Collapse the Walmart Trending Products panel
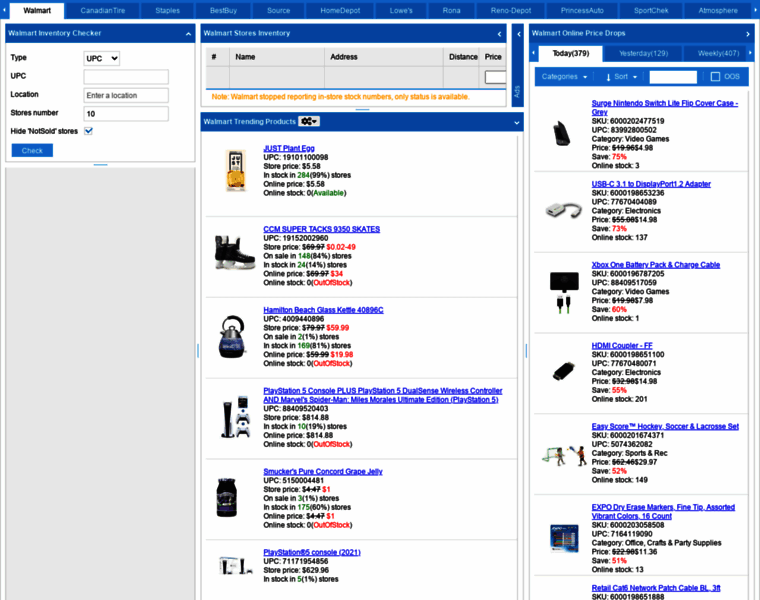 click(517, 122)
